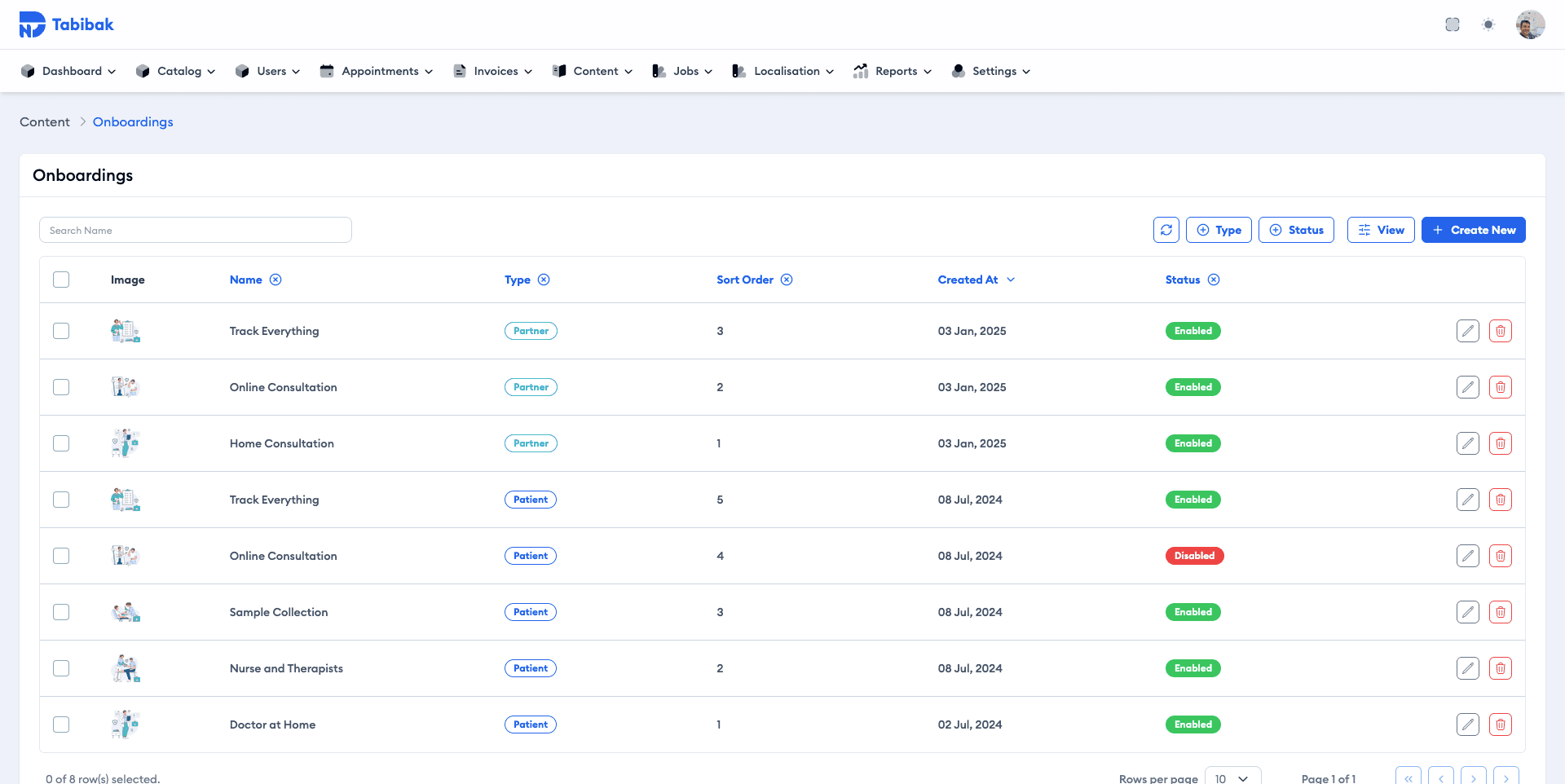The width and height of the screenshot is (1565, 784).
Task: Check the select-all rows checkbox
Action: pos(61,280)
